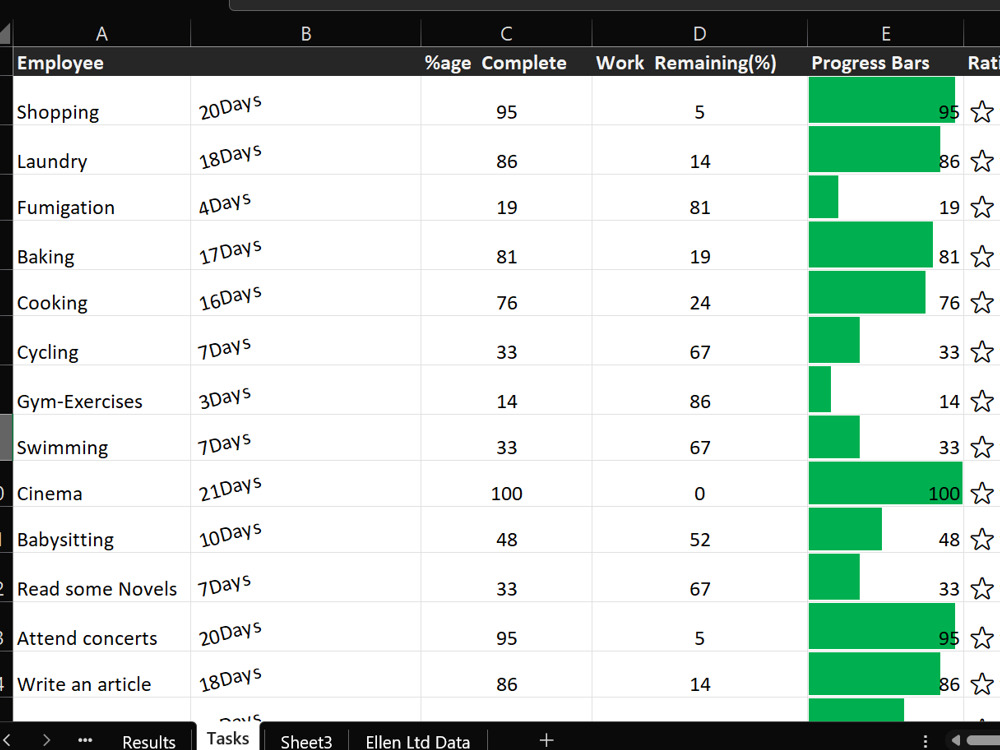This screenshot has height=750, width=1000.
Task: Click the 10Days cell for Babysitting
Action: tap(305, 529)
